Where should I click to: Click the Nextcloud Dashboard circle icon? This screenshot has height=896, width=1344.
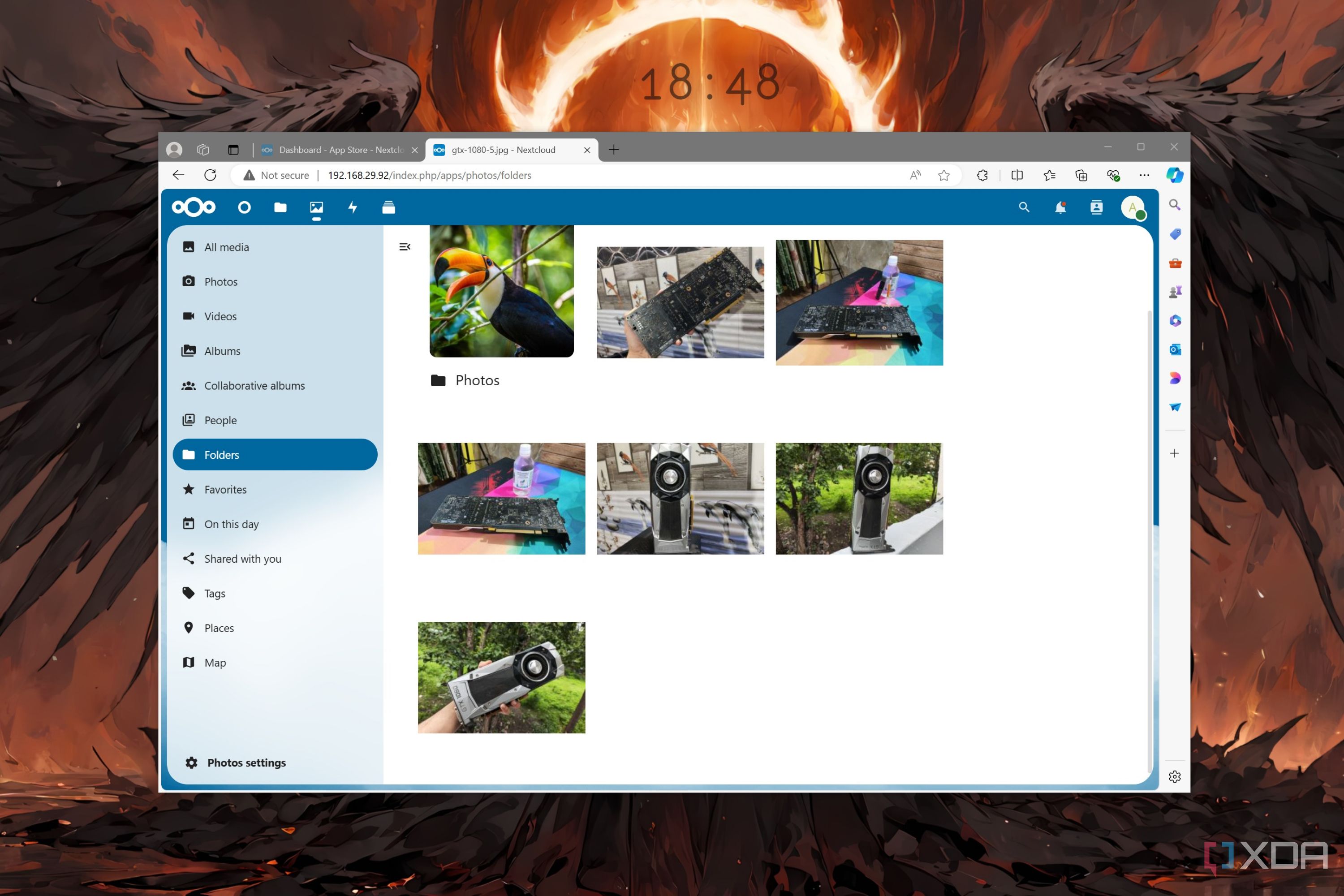(244, 207)
